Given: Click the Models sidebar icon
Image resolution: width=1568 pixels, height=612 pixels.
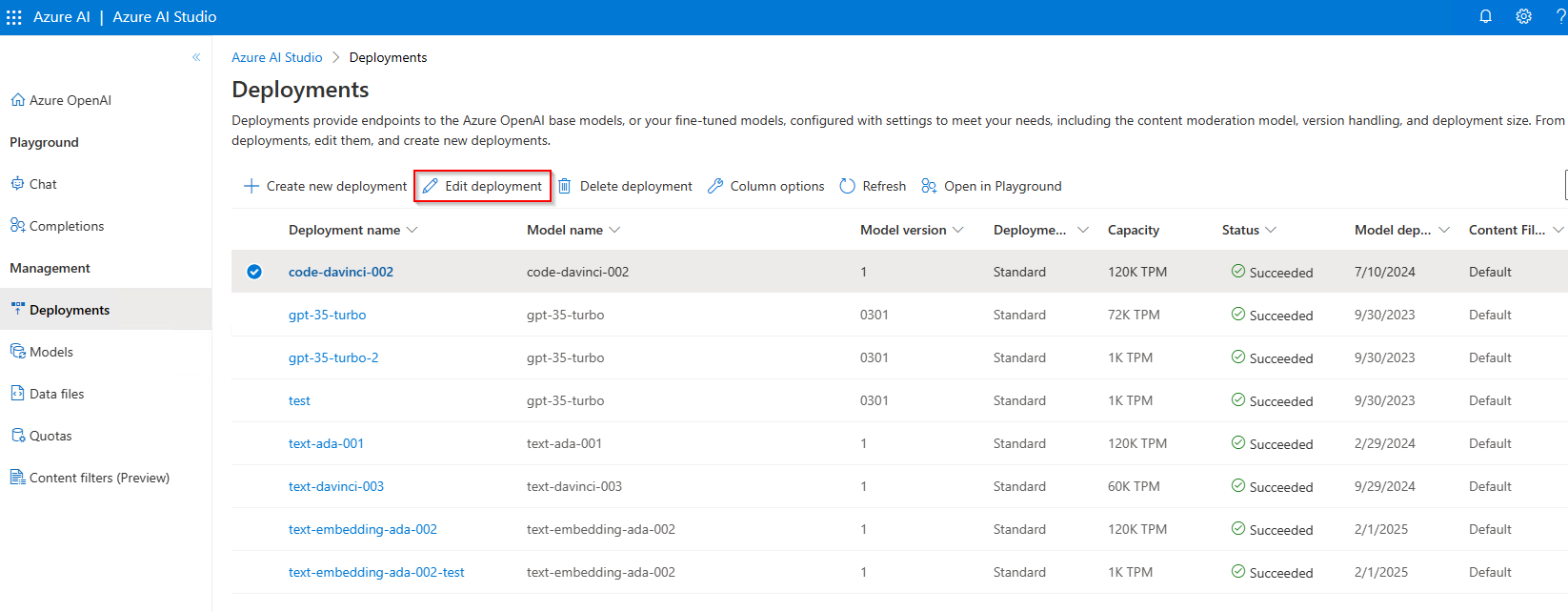Looking at the screenshot, I should tap(17, 352).
